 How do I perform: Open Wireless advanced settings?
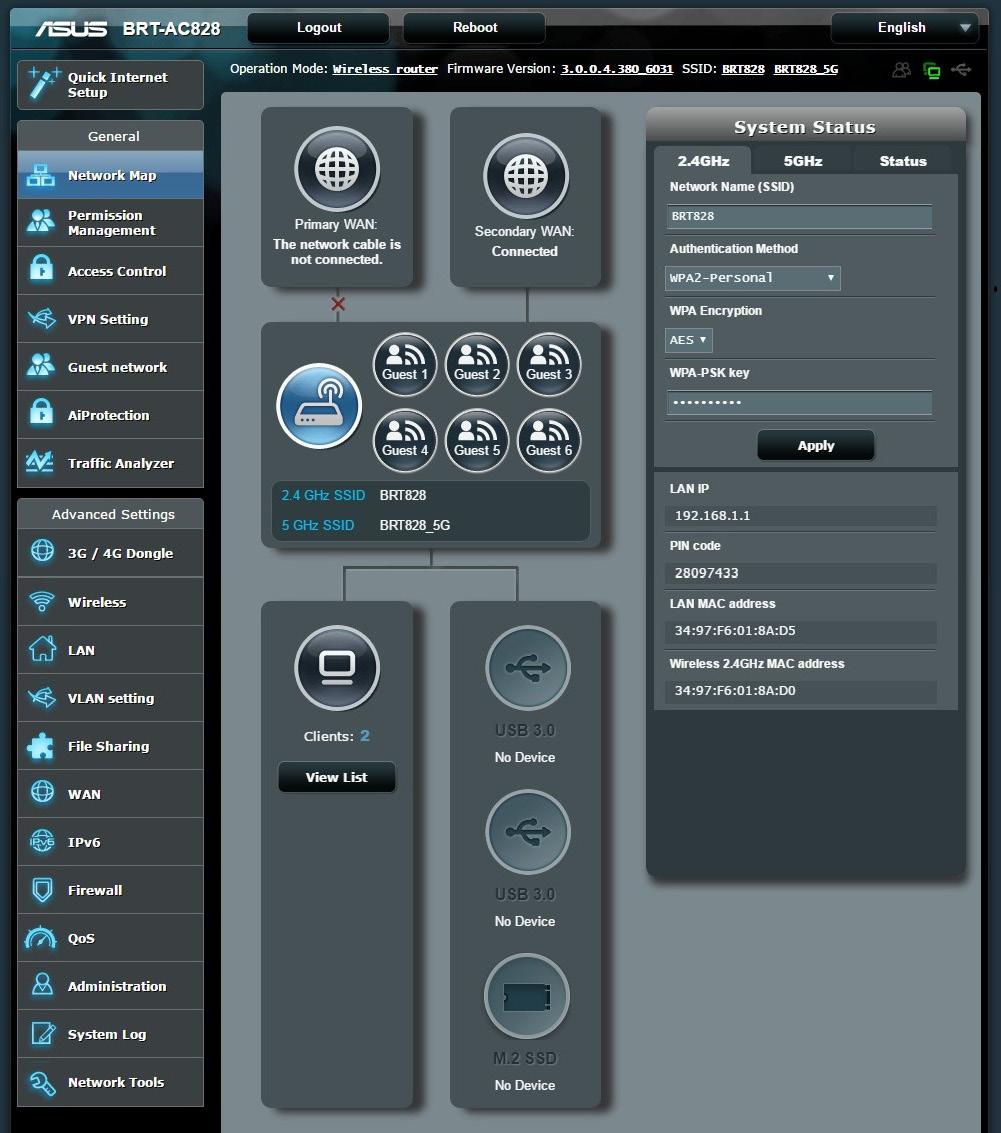coord(111,602)
